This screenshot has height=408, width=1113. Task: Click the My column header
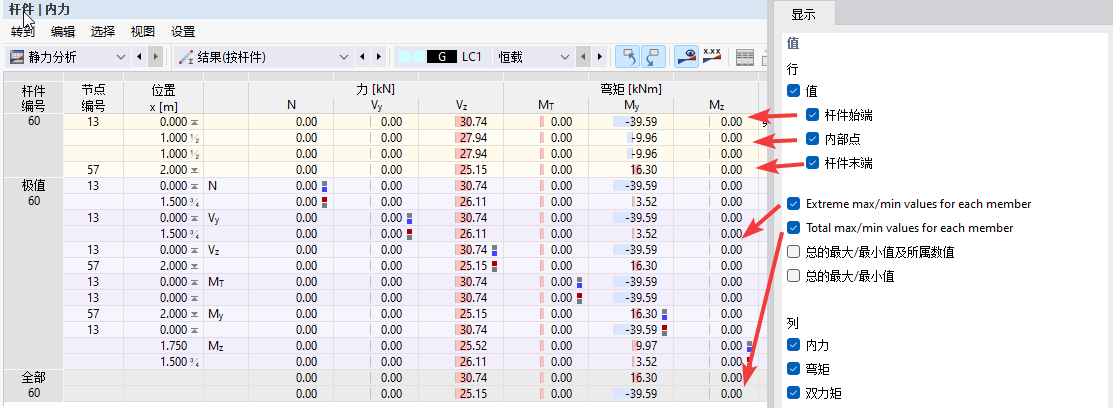630,106
